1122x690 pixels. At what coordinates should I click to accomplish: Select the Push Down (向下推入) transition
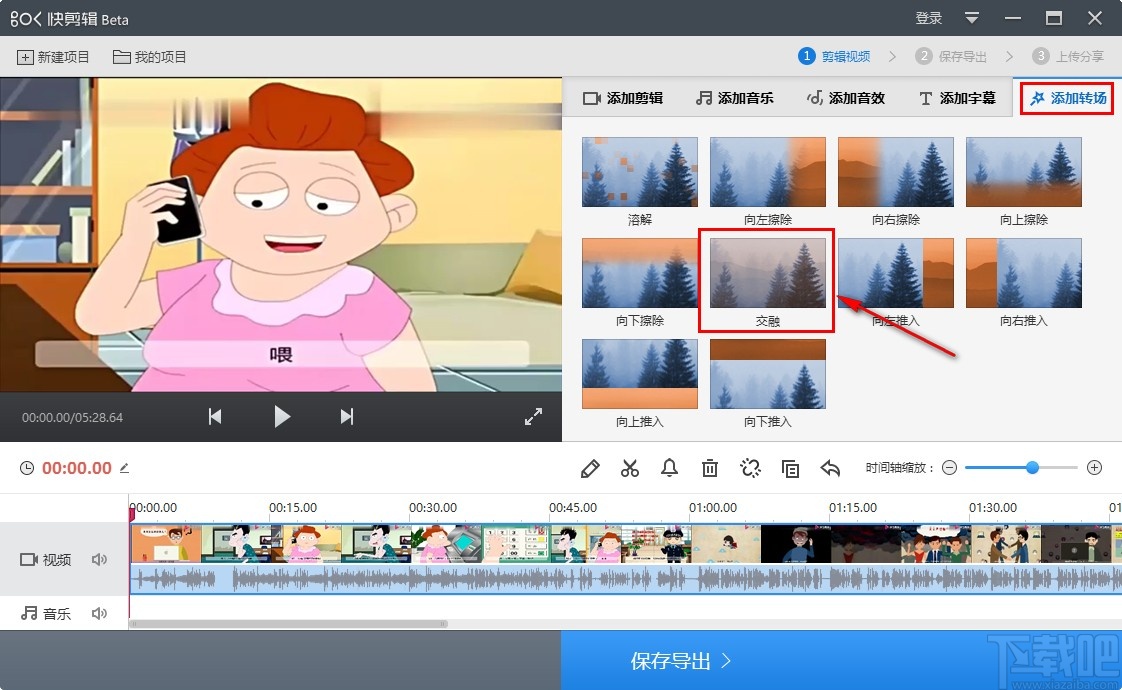tap(768, 374)
